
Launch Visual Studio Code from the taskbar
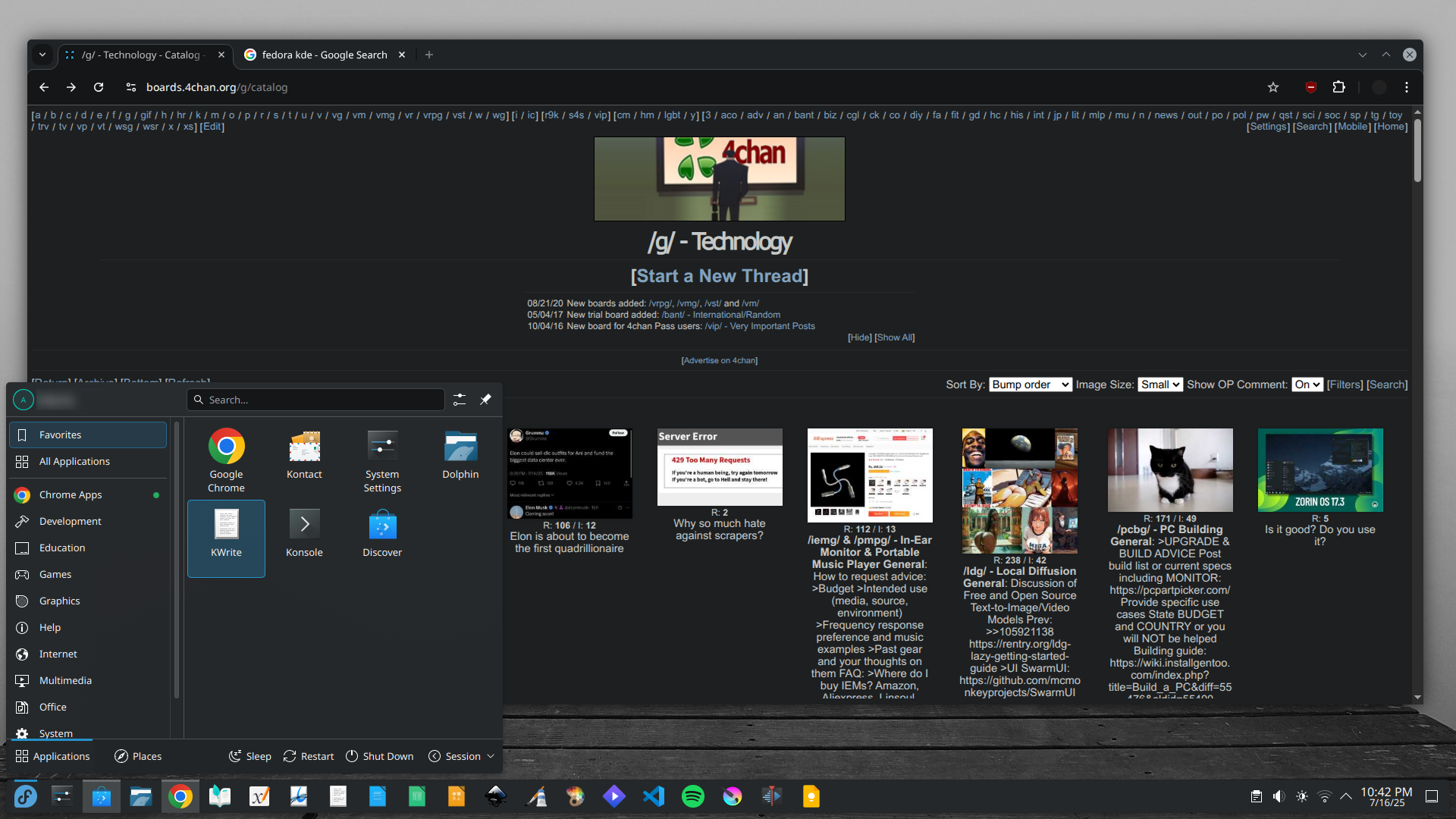click(654, 796)
